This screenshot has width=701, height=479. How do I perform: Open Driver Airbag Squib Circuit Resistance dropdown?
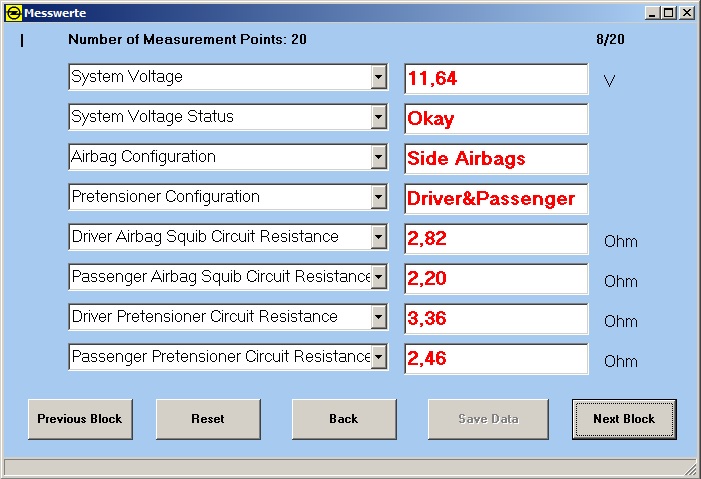(x=378, y=238)
